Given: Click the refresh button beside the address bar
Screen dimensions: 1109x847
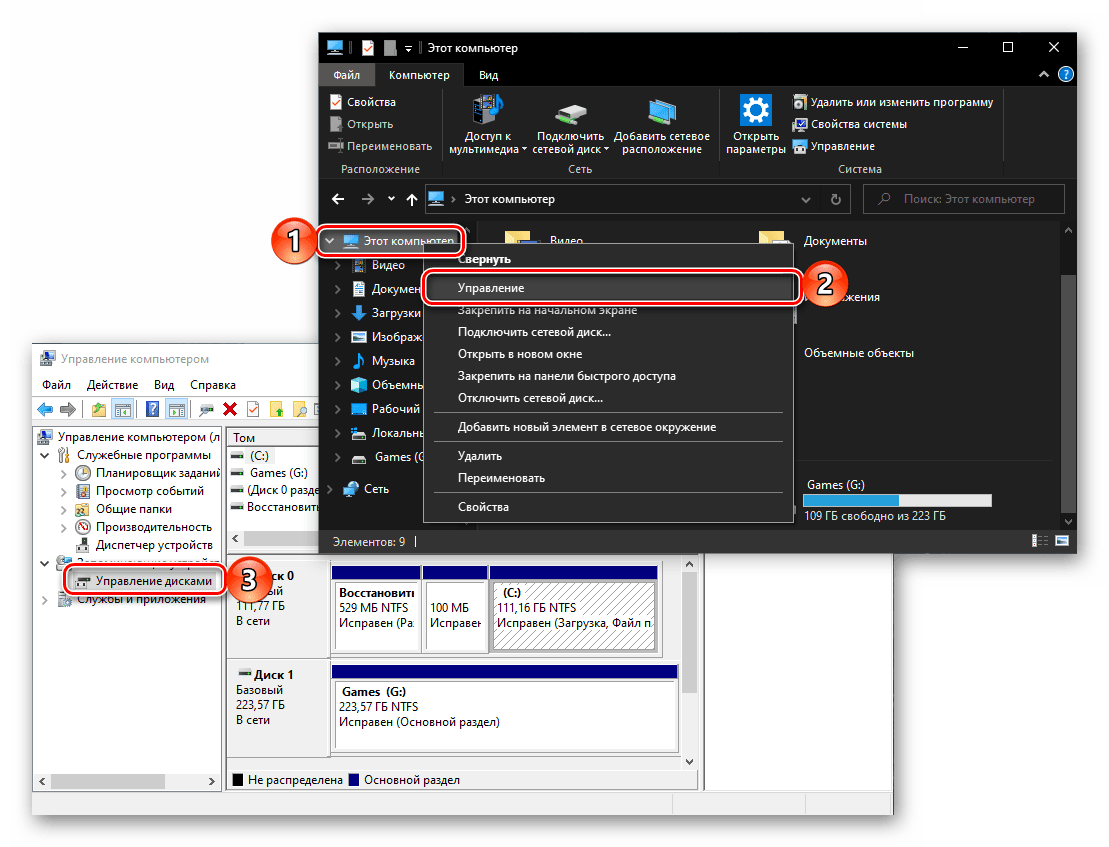Looking at the screenshot, I should pyautogui.click(x=836, y=199).
